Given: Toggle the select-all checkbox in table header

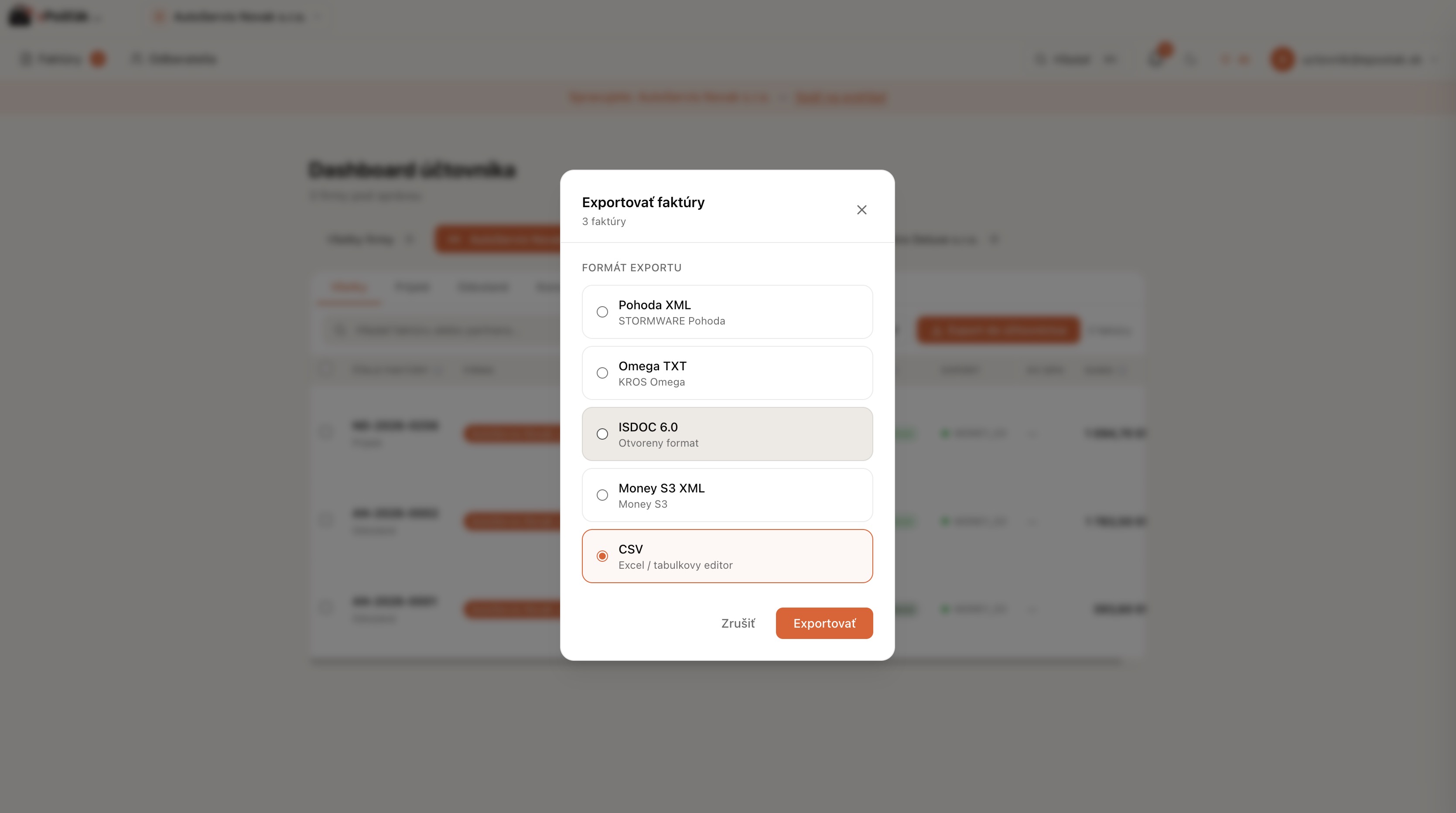Looking at the screenshot, I should [x=326, y=370].
